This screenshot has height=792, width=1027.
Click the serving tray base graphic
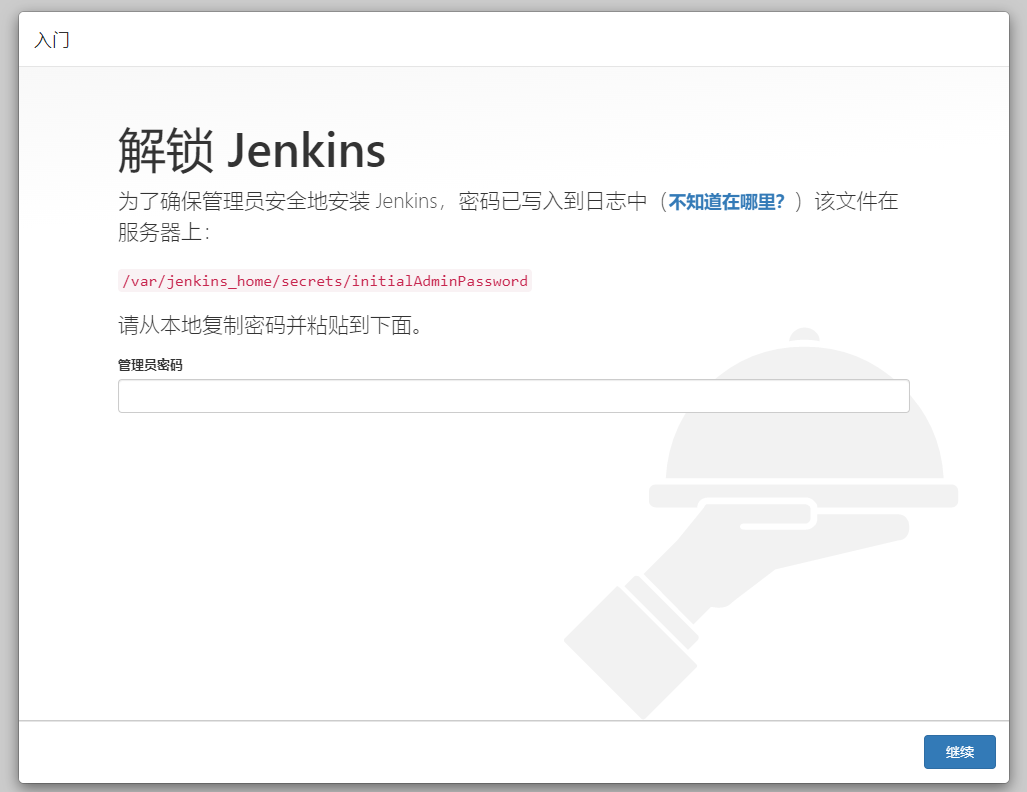(803, 495)
